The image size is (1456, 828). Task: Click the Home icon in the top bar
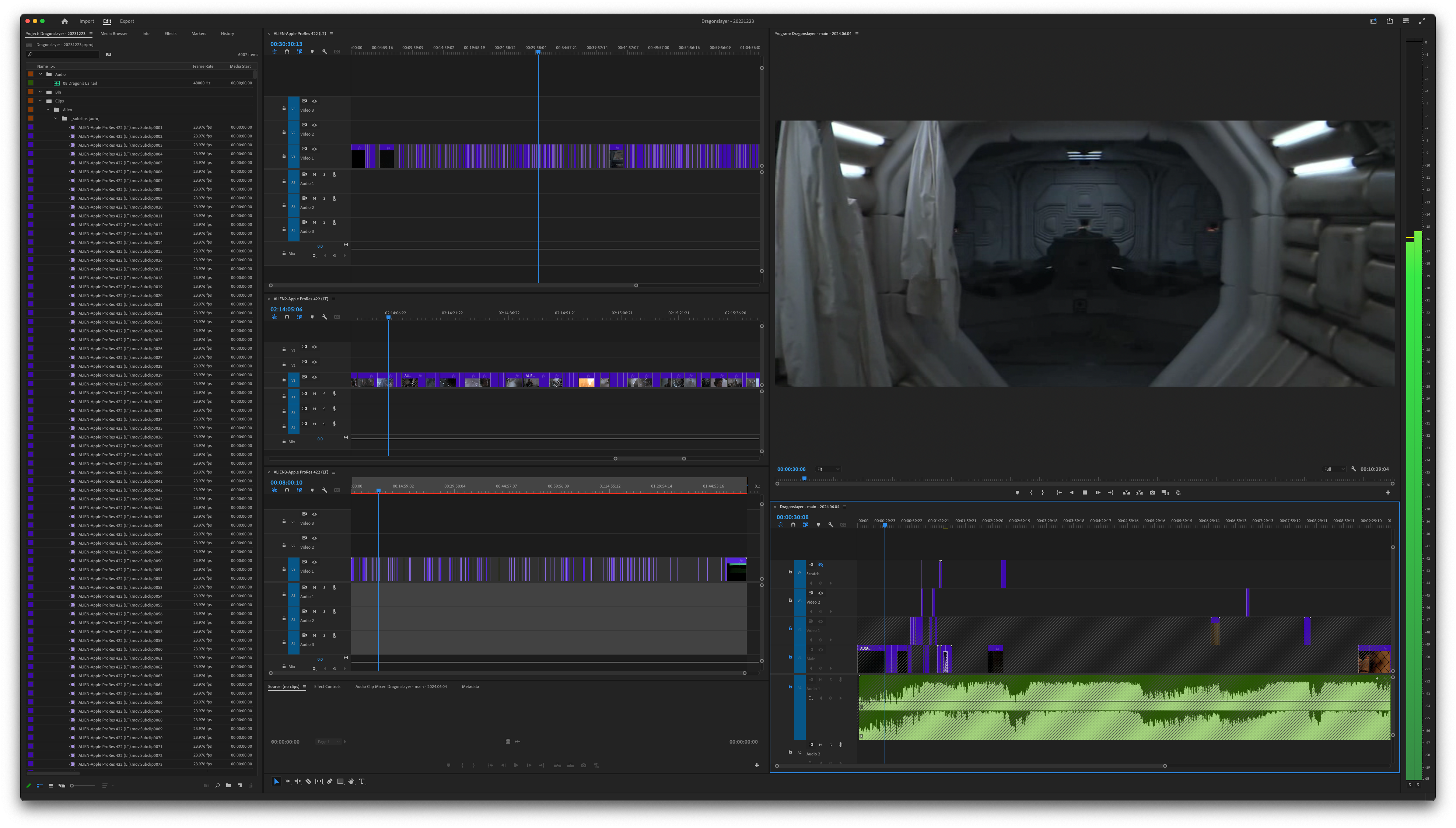tap(65, 21)
